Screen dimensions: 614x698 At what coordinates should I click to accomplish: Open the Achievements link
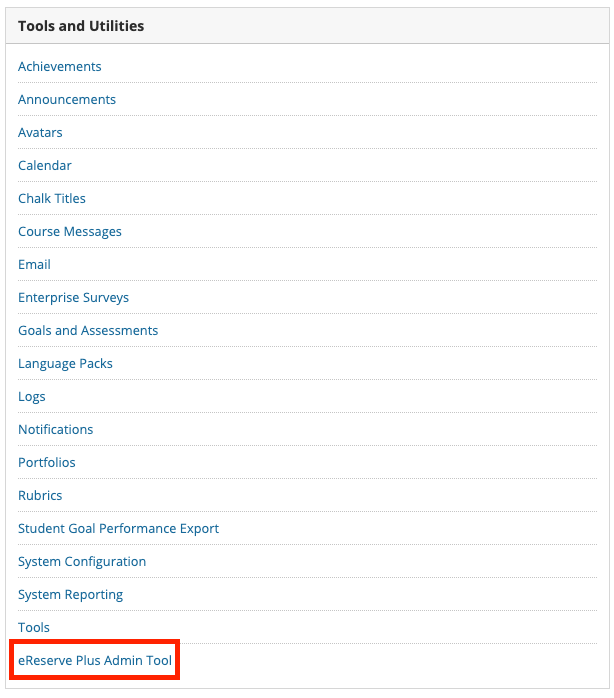click(x=59, y=66)
